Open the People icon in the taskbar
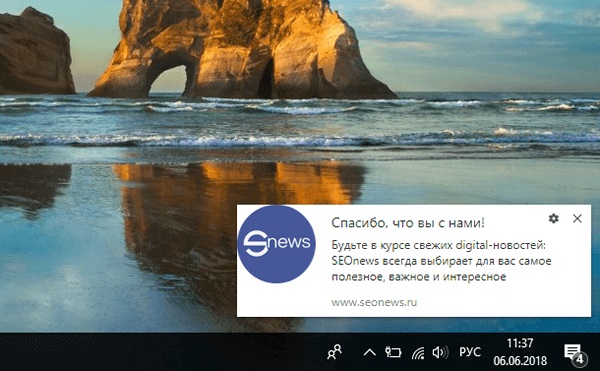600x371 pixels. pos(334,352)
